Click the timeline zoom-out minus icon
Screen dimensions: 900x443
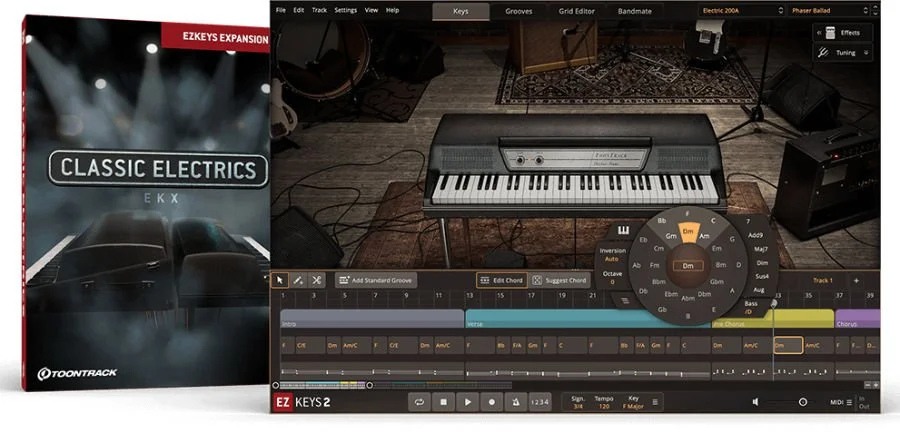coord(867,385)
